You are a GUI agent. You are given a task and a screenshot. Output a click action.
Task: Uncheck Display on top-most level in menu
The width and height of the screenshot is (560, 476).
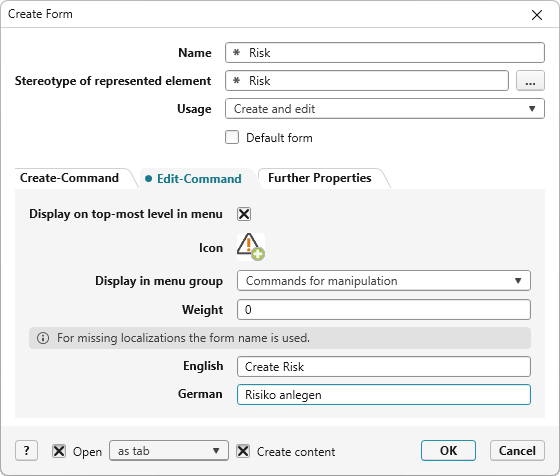pyautogui.click(x=244, y=214)
